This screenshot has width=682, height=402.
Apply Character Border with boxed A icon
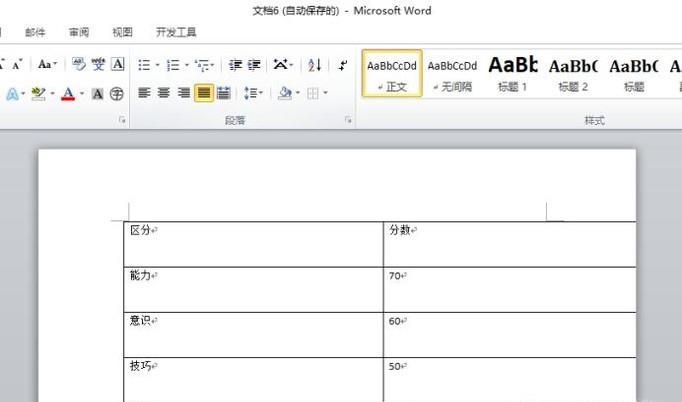[x=118, y=64]
